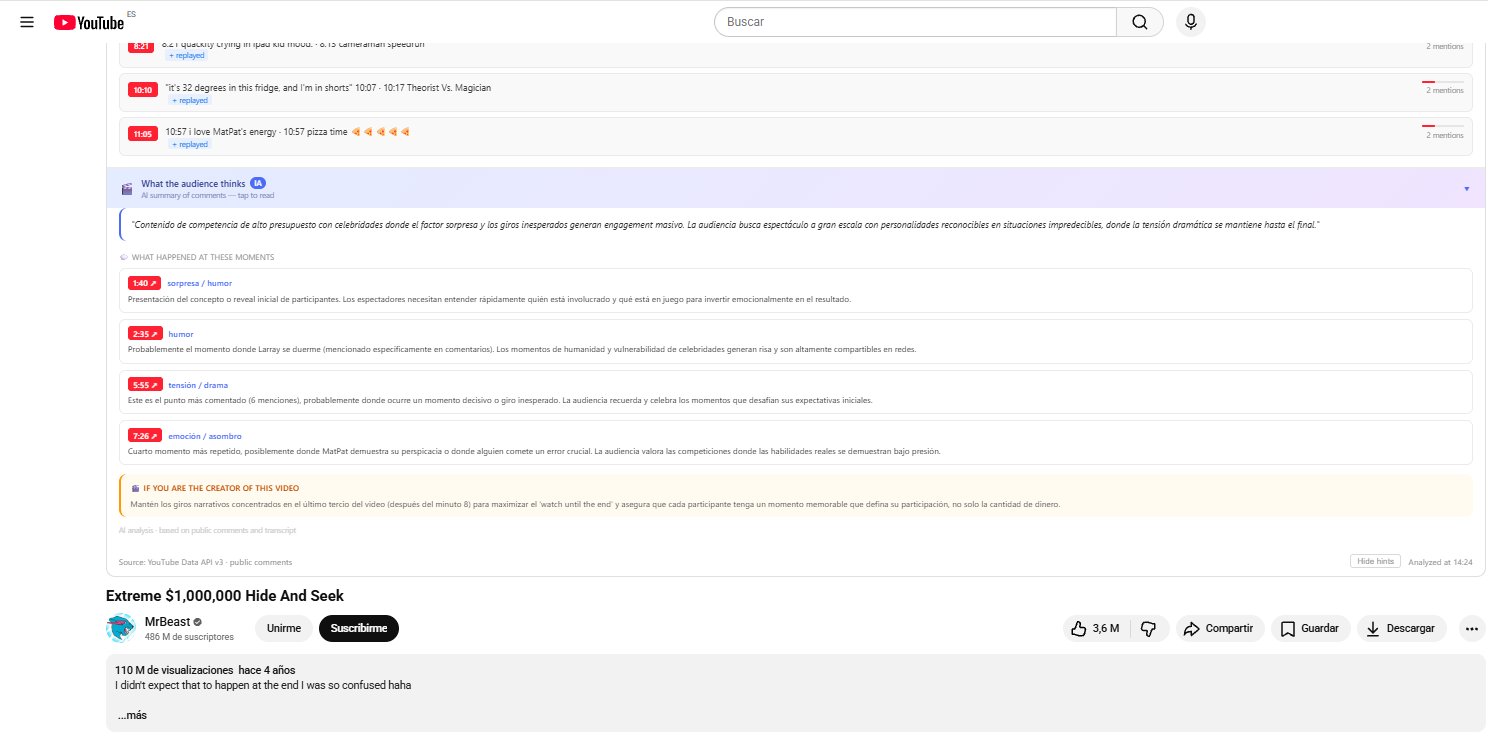Open the 5:55 moment timestamp
Viewport: 1488px width, 737px height.
coord(145,385)
